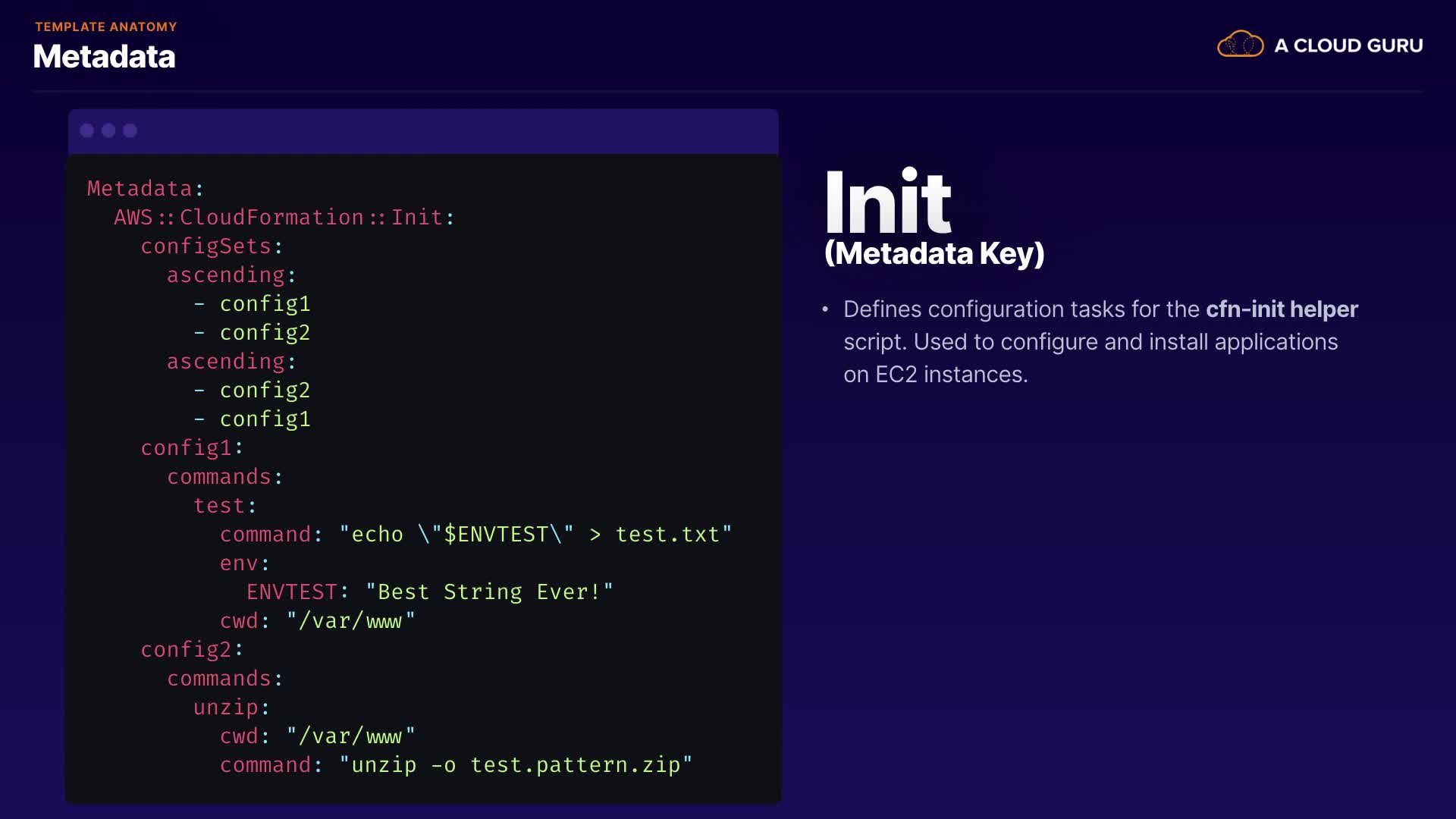This screenshot has width=1456, height=819.
Task: Click the middle window dot in code panel
Action: (x=108, y=130)
